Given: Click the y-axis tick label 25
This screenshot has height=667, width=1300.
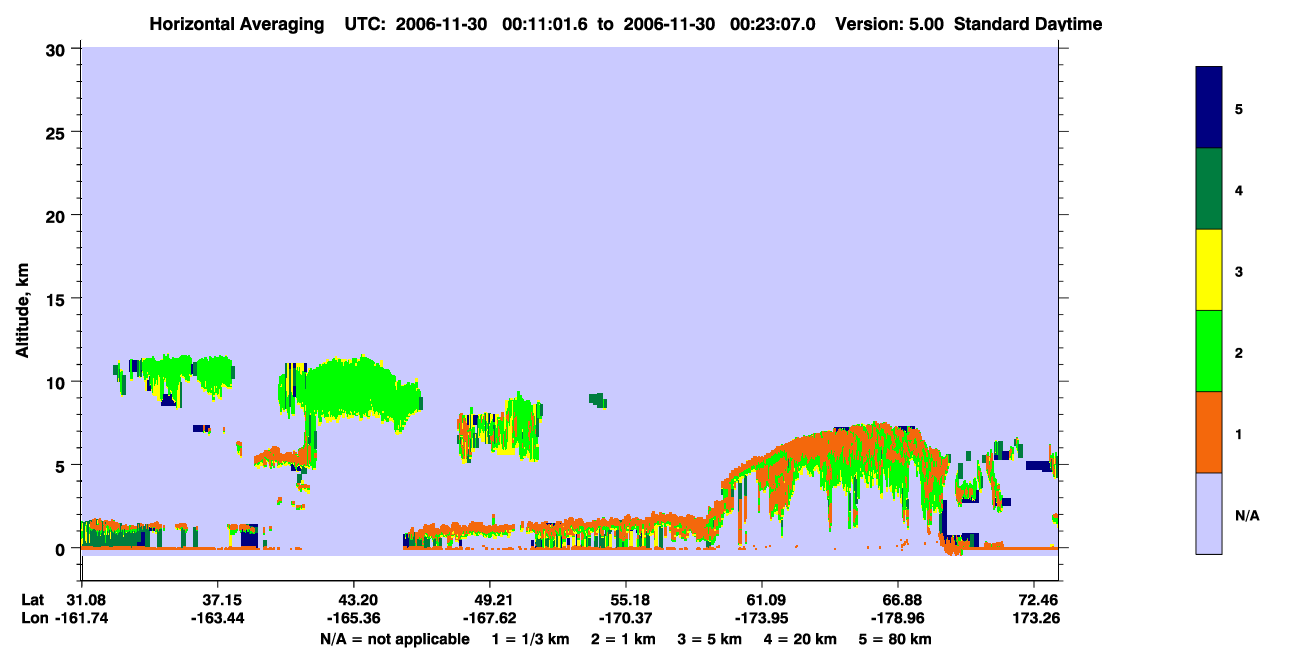Looking at the screenshot, I should 58,132.
